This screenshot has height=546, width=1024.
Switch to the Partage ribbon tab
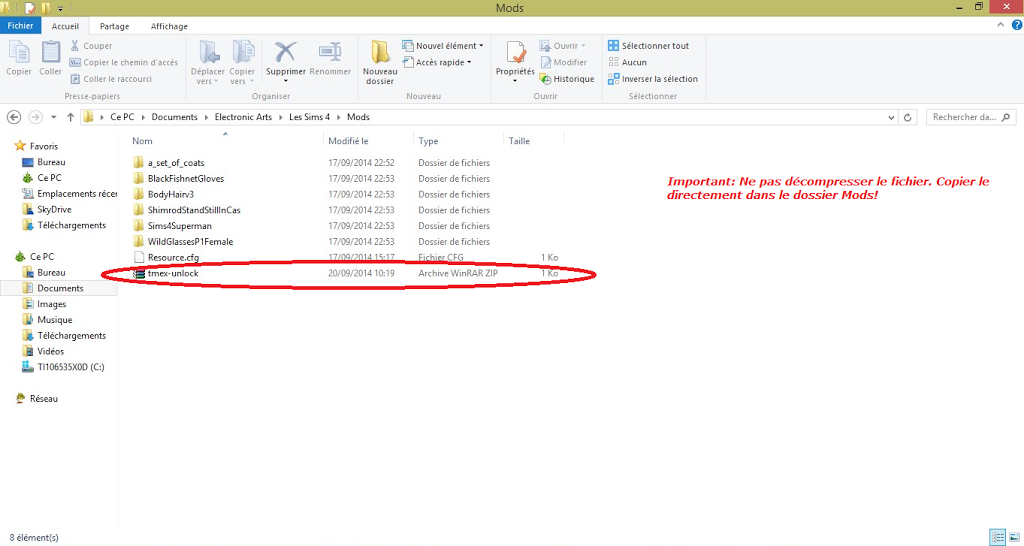[114, 26]
